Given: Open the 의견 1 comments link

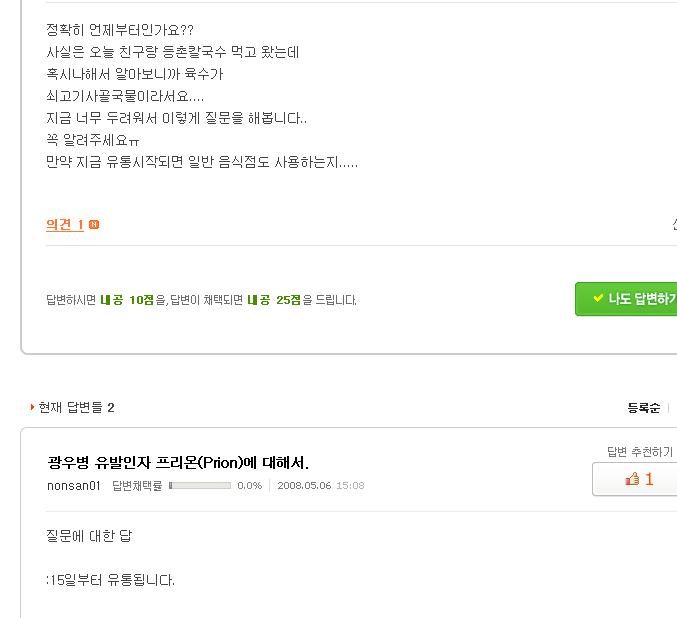Looking at the screenshot, I should coord(65,225).
